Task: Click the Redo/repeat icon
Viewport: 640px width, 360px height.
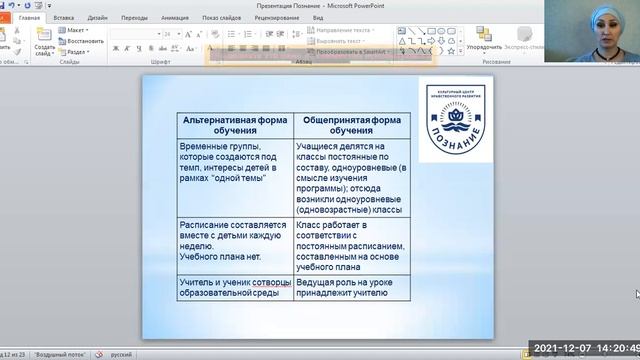Action: 27,5
